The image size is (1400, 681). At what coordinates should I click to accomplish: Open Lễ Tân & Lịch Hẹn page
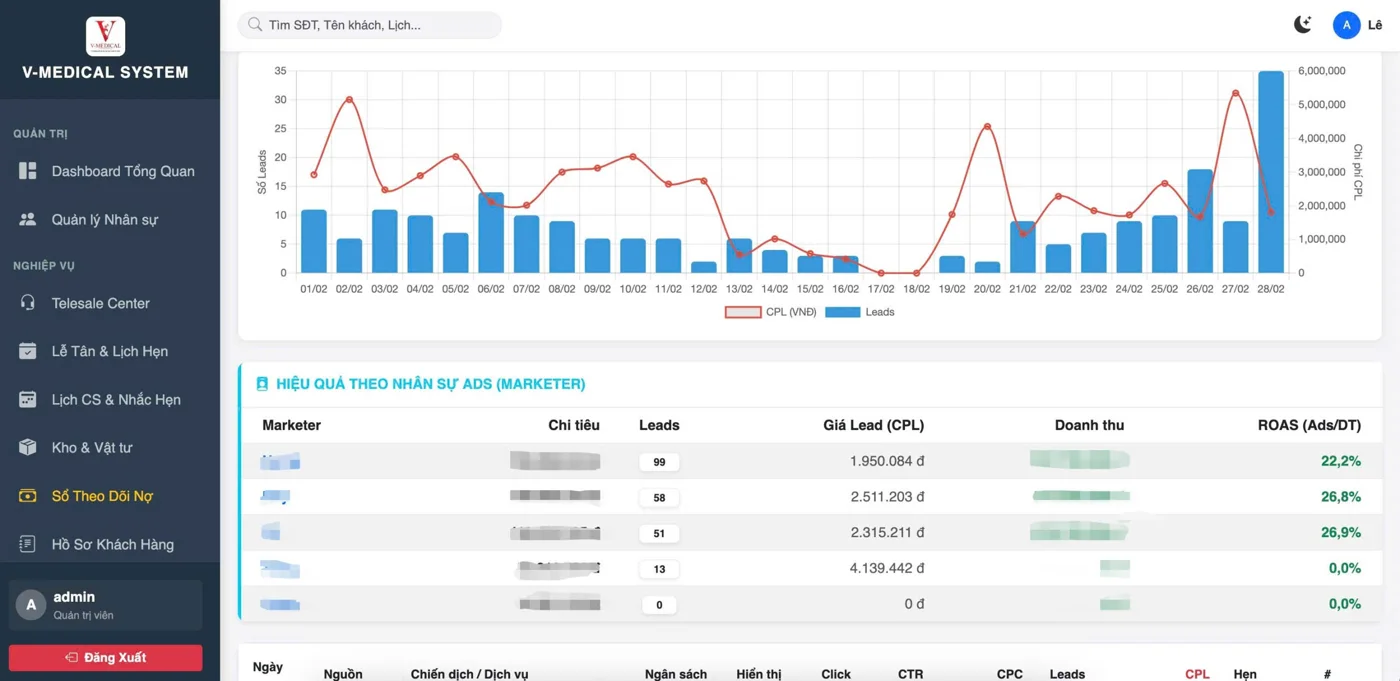pos(110,351)
